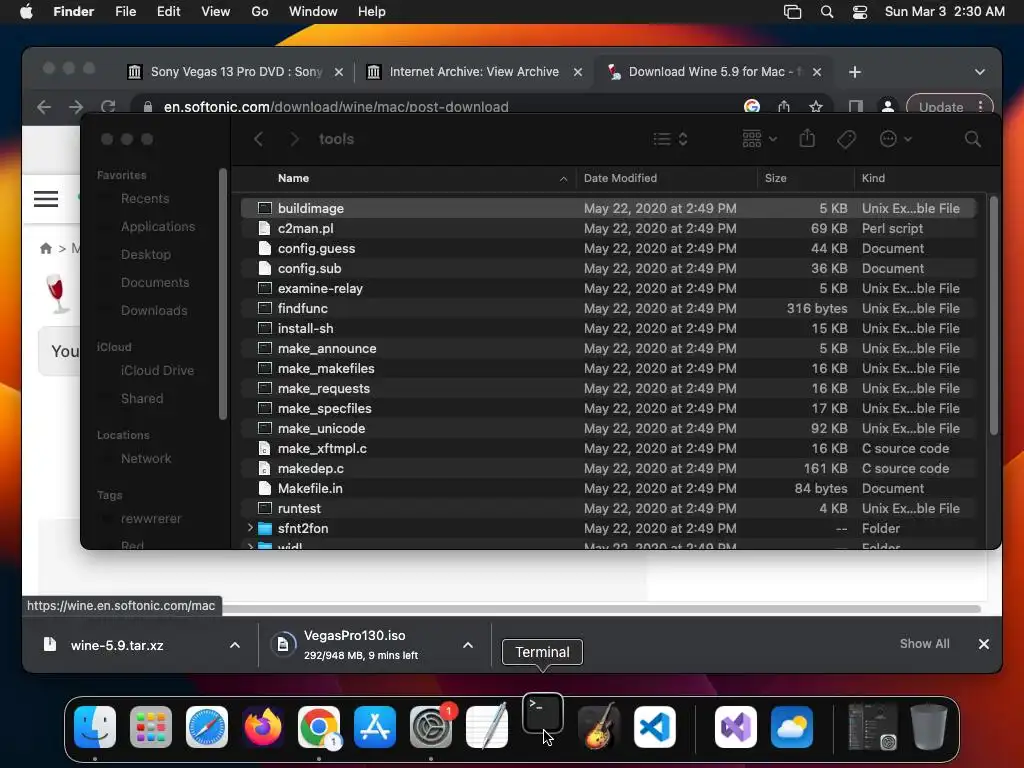Open Control Center in menu bar
Image resolution: width=1024 pixels, height=768 pixels.
pos(860,12)
